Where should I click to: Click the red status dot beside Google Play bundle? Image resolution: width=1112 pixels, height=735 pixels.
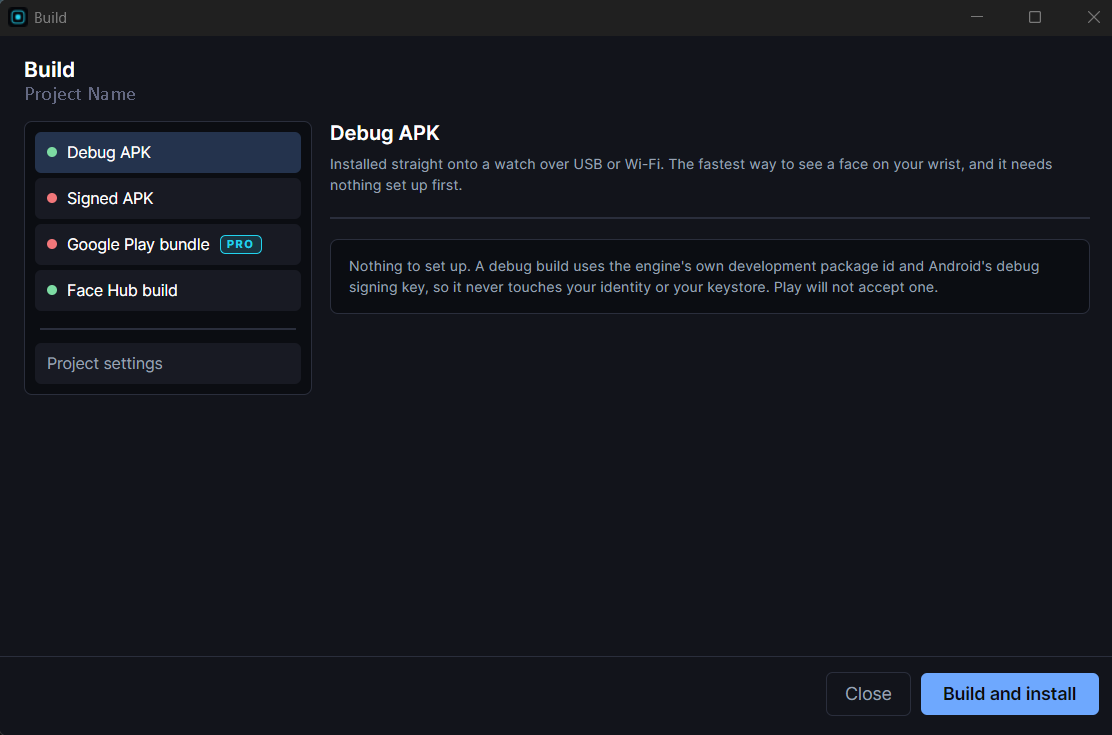pos(52,245)
